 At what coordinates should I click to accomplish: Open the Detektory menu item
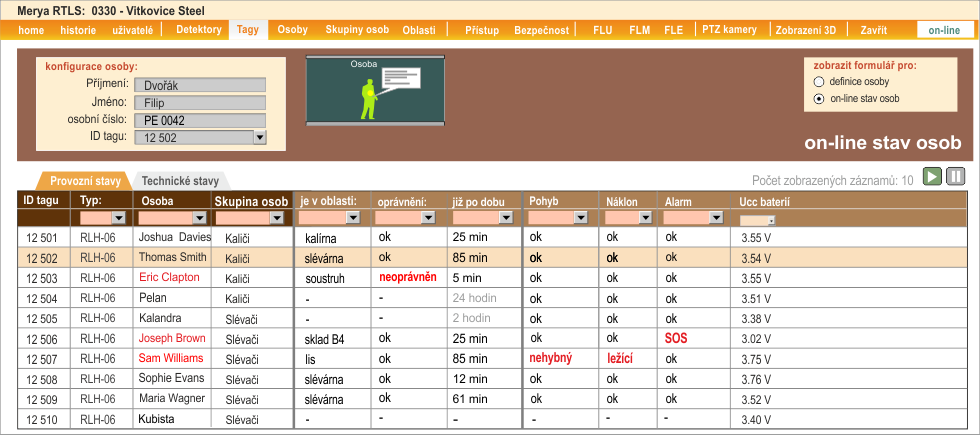(199, 29)
